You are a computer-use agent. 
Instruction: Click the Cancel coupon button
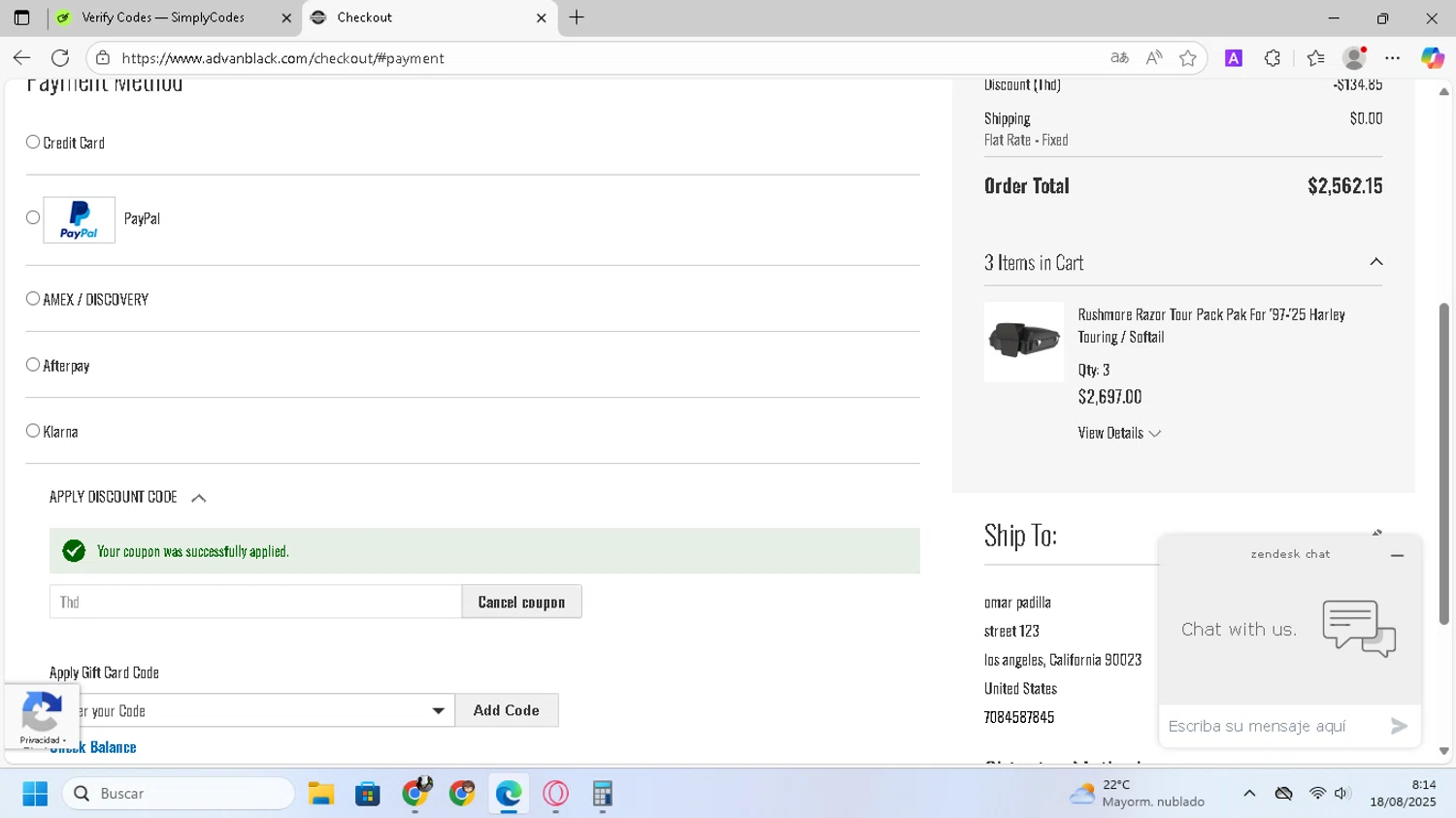point(521,602)
